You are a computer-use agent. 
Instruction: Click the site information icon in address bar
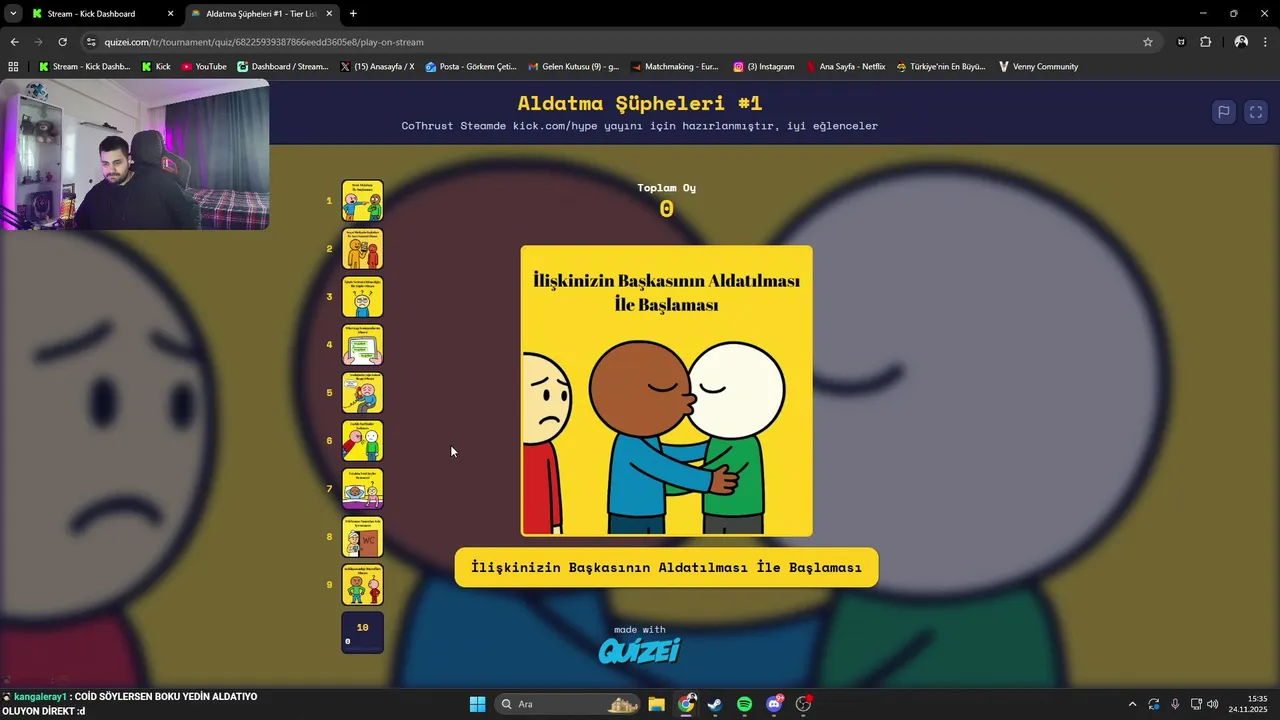pyautogui.click(x=91, y=42)
